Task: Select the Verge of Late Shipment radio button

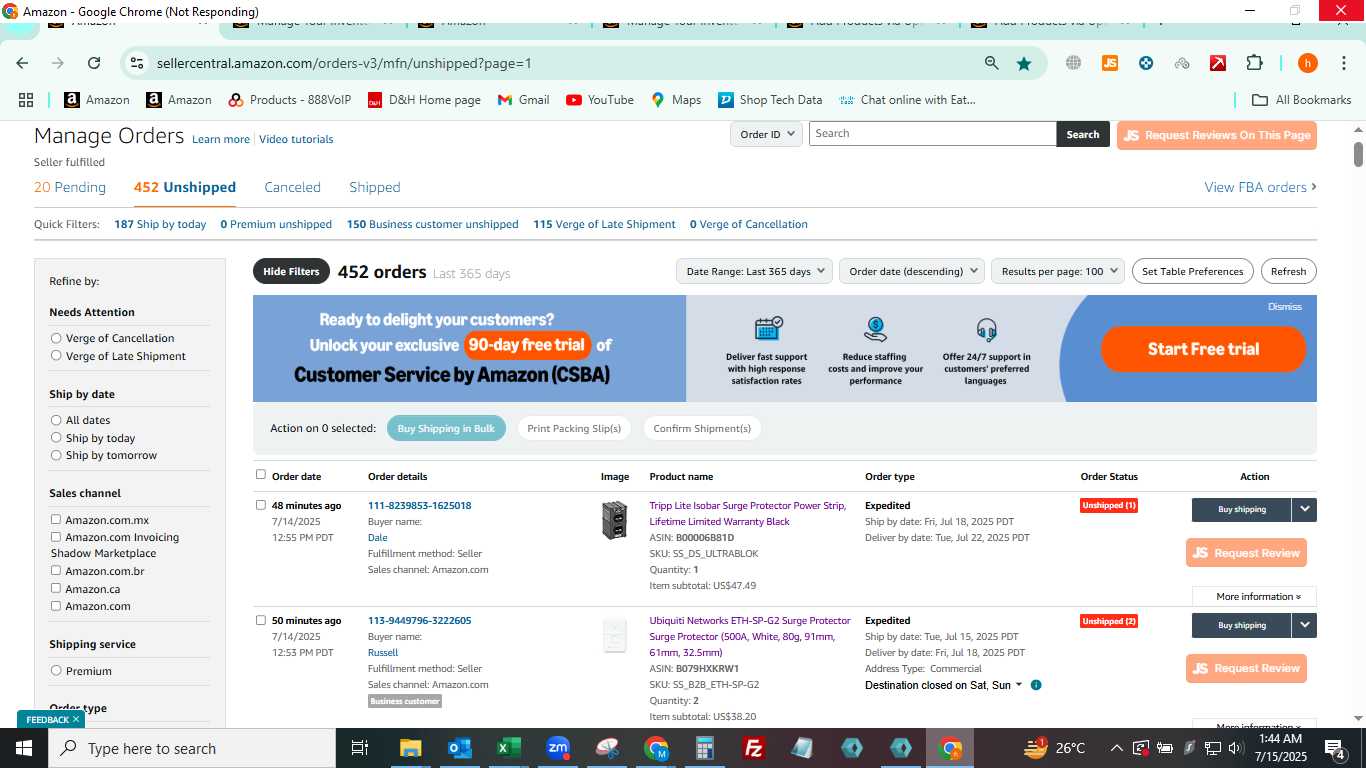Action: [x=56, y=356]
